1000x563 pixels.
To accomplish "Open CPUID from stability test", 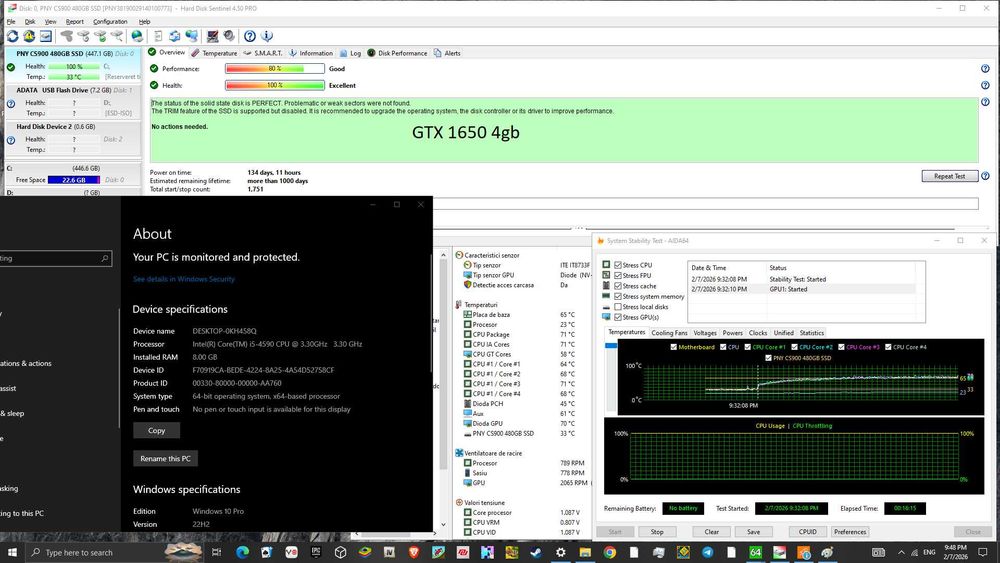I will click(807, 532).
